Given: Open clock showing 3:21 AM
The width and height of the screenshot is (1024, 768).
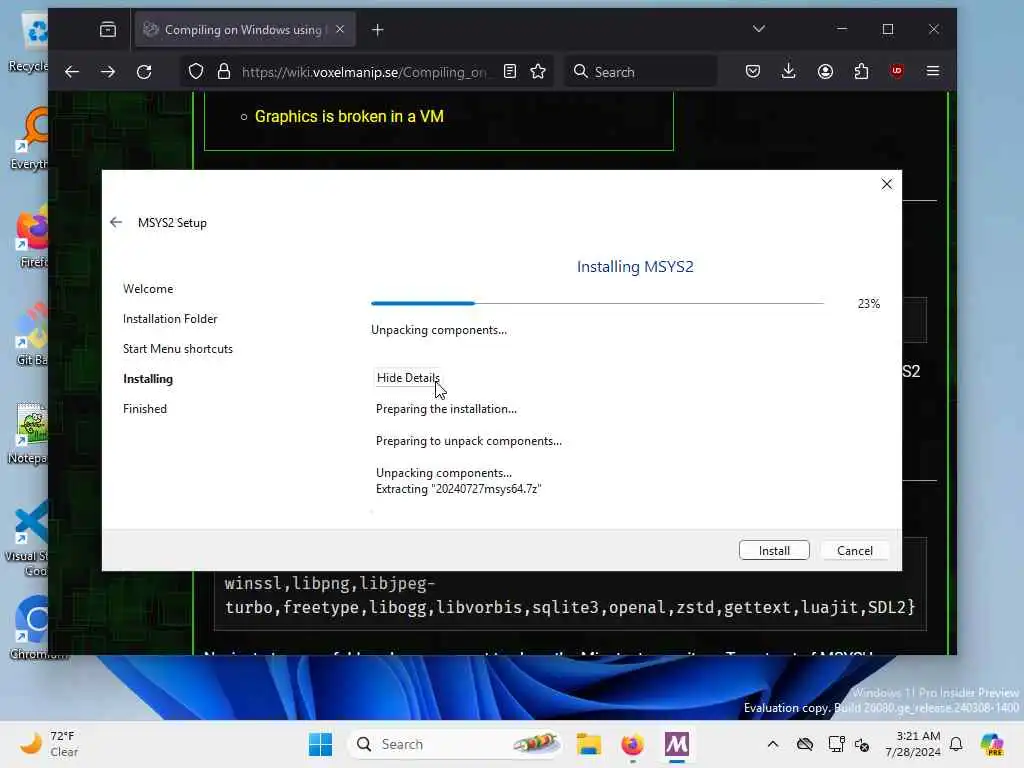Looking at the screenshot, I should click(x=912, y=744).
